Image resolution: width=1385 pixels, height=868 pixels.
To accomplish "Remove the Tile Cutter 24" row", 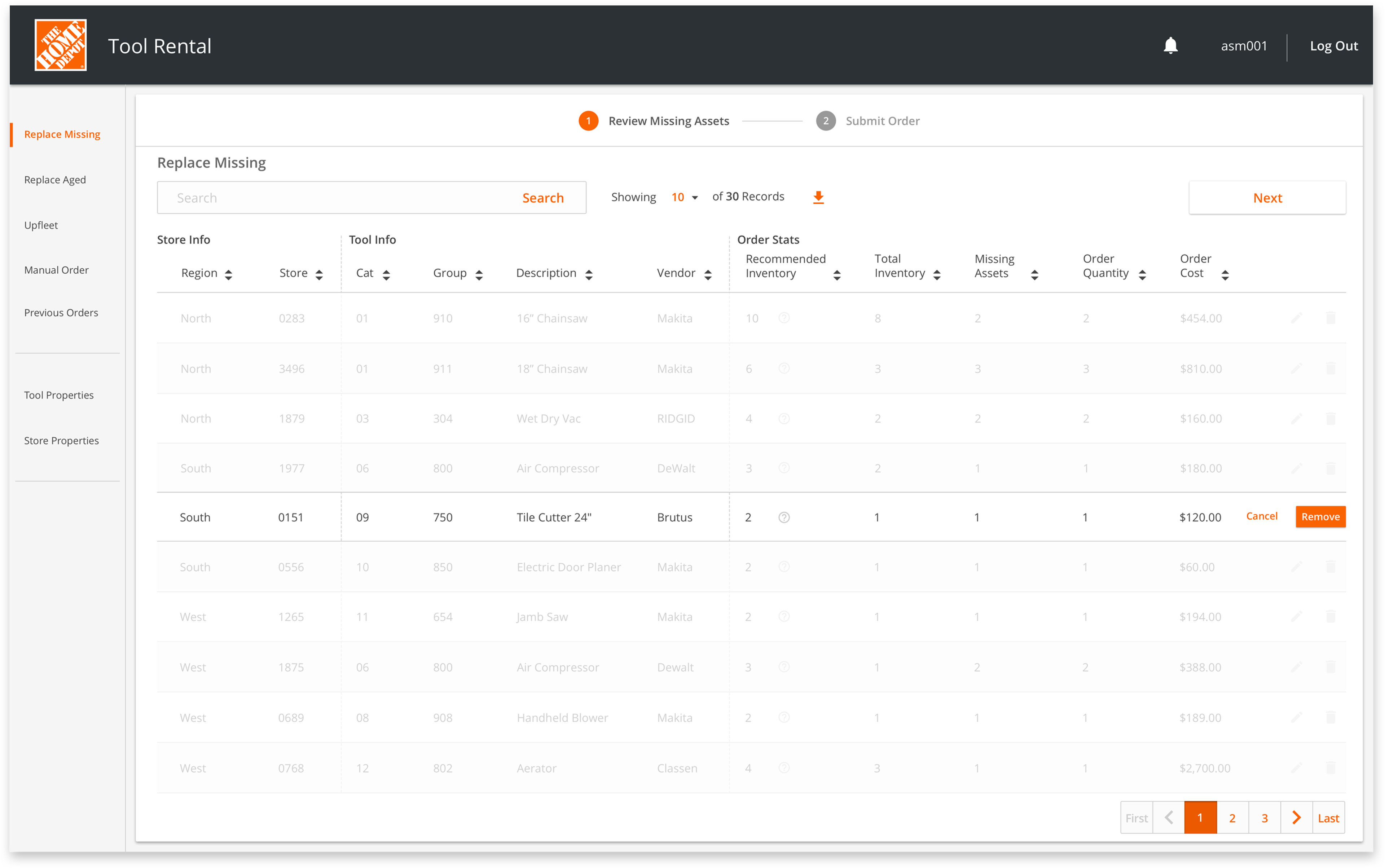I will pyautogui.click(x=1320, y=517).
